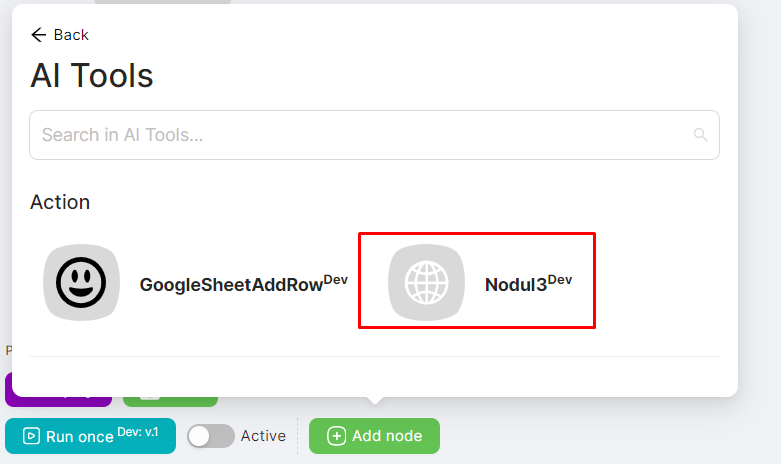Viewport: 781px width, 464px height.
Task: Toggle the Active switch
Action: click(211, 436)
